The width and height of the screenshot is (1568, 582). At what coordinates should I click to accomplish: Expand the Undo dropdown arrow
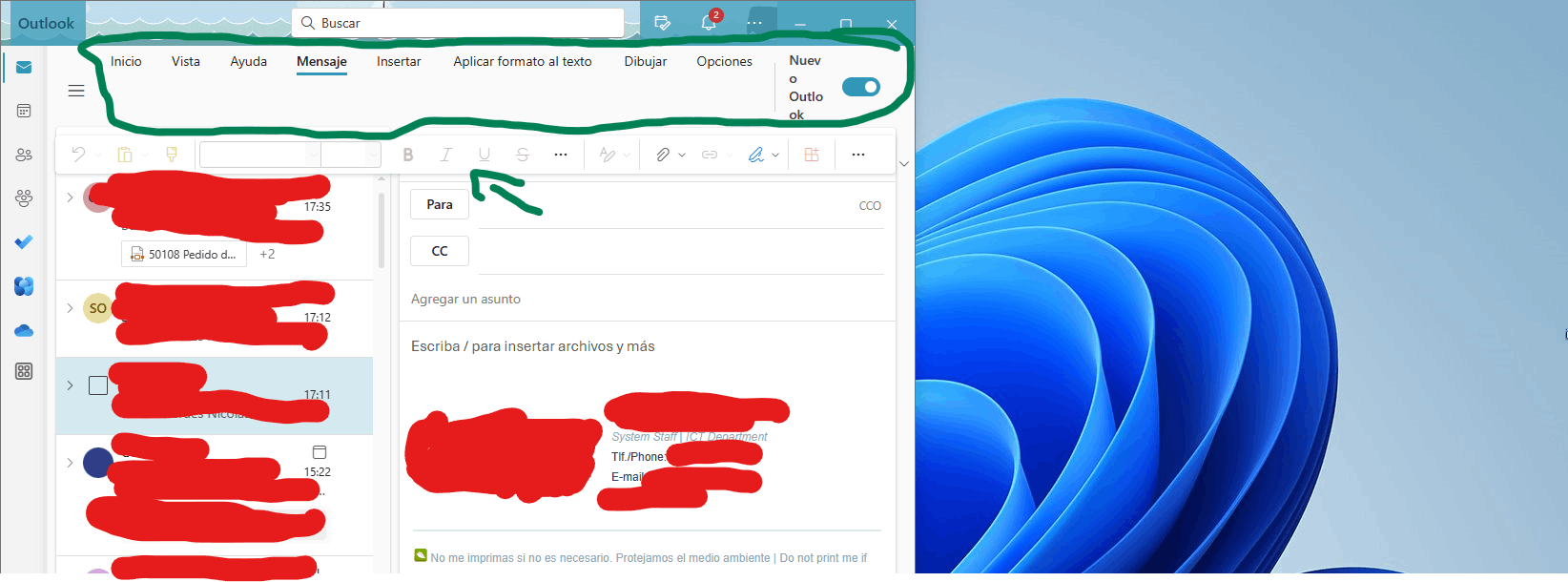click(x=99, y=155)
